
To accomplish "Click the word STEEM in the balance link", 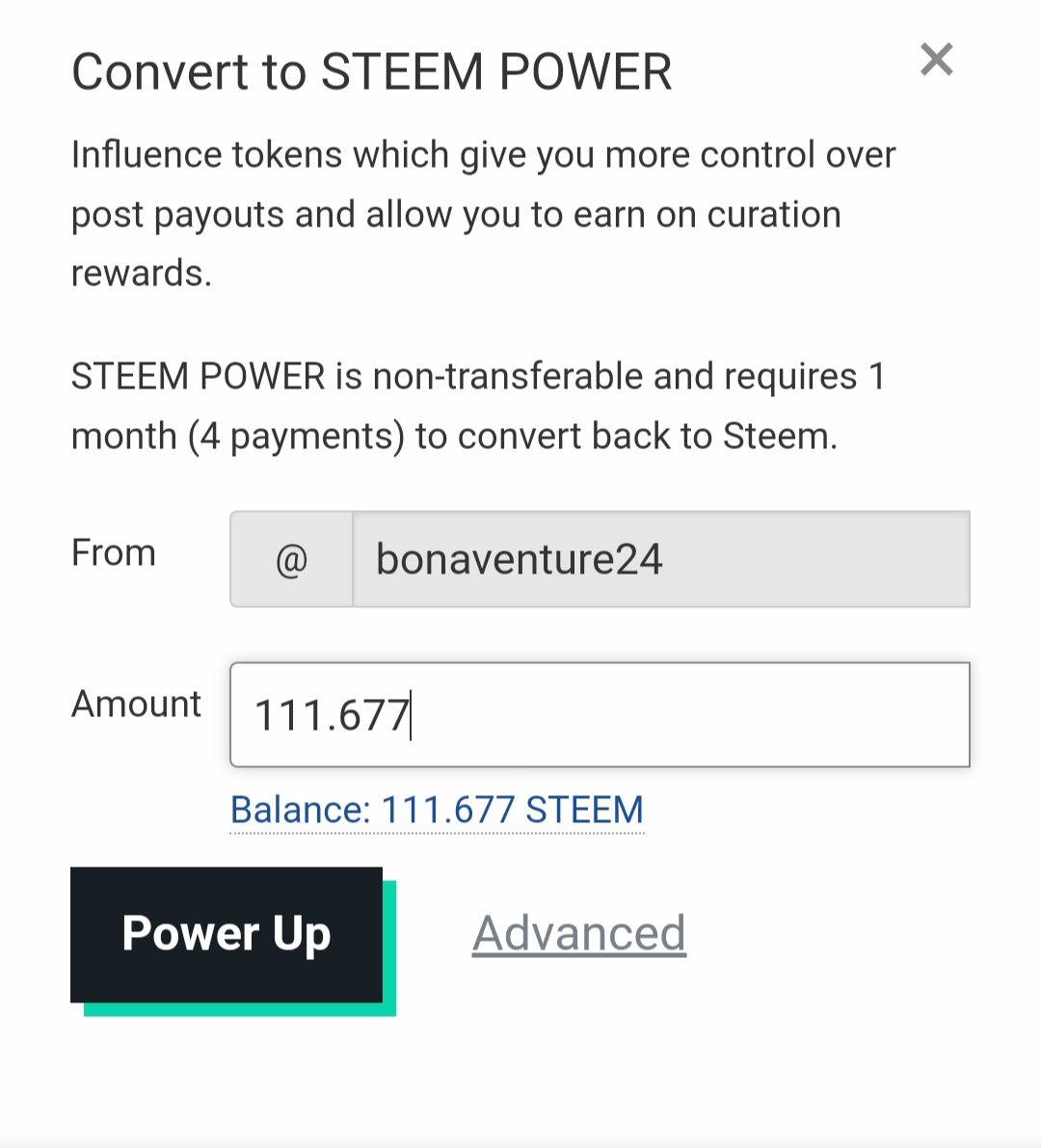I will (585, 811).
